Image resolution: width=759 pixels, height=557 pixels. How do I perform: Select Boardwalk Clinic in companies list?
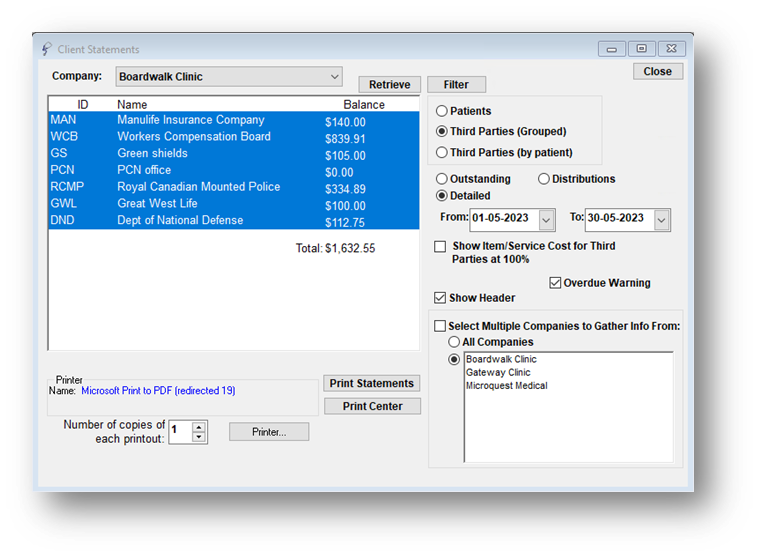(x=501, y=359)
